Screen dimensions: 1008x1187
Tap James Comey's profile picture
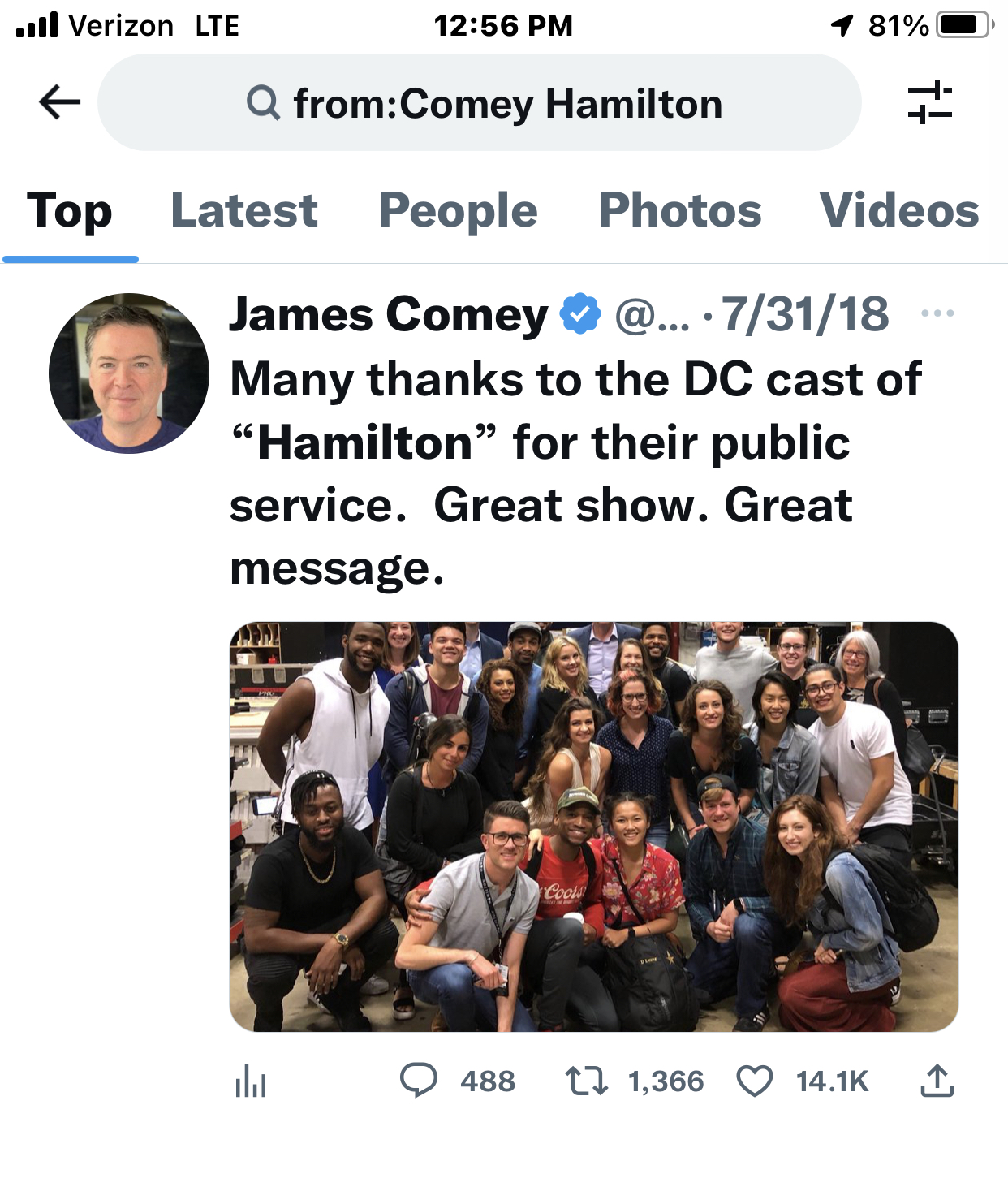coord(129,373)
